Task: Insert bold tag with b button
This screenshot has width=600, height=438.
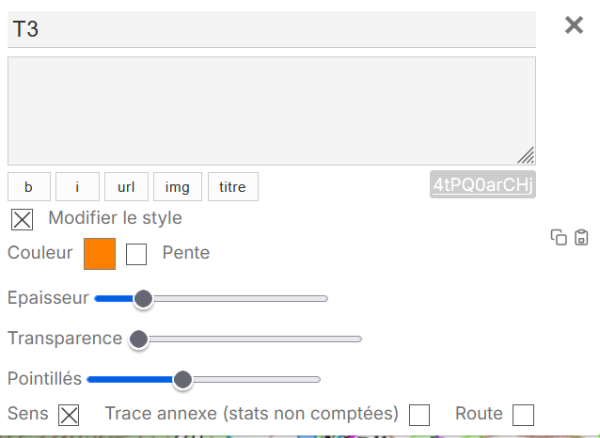Action: pyautogui.click(x=29, y=186)
